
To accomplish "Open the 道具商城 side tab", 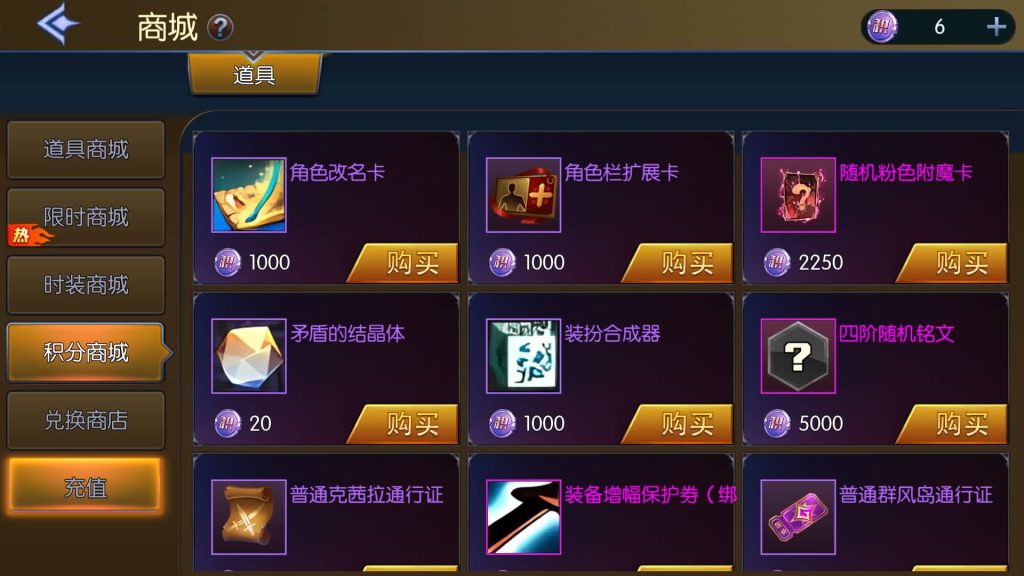I will pos(86,150).
